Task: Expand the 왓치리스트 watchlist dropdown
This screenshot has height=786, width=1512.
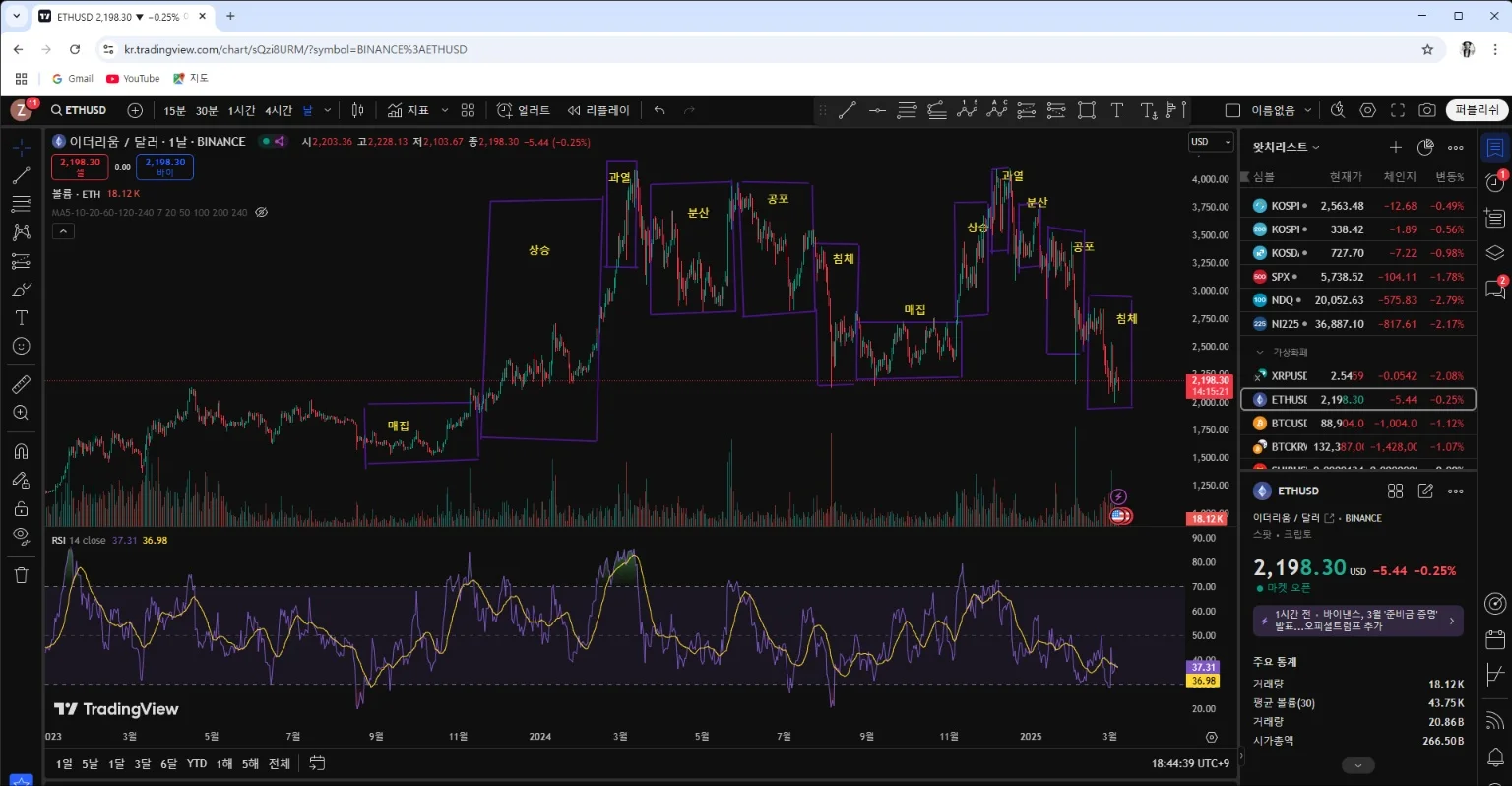Action: pos(1286,147)
